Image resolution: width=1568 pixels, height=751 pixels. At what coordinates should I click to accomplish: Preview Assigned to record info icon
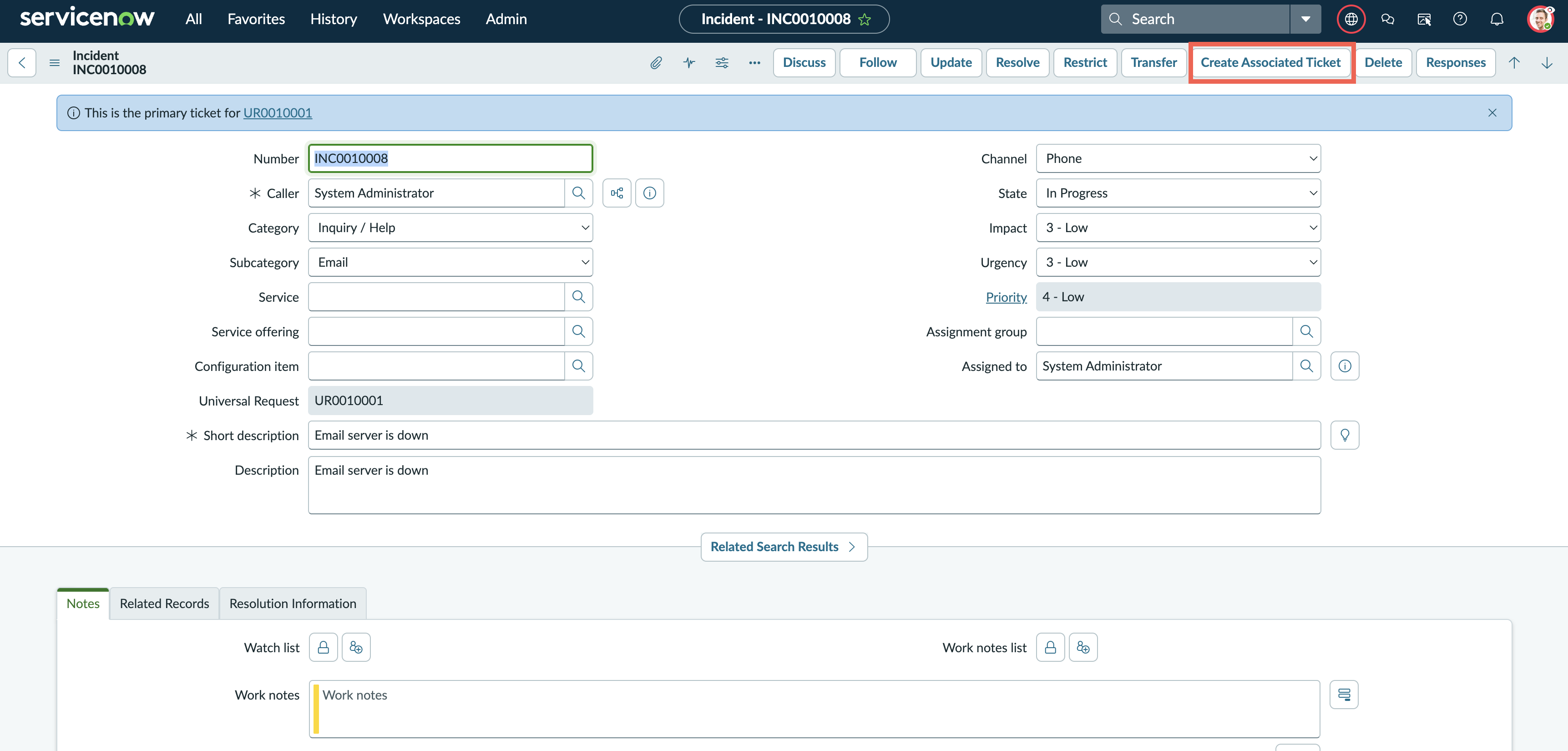(1345, 366)
